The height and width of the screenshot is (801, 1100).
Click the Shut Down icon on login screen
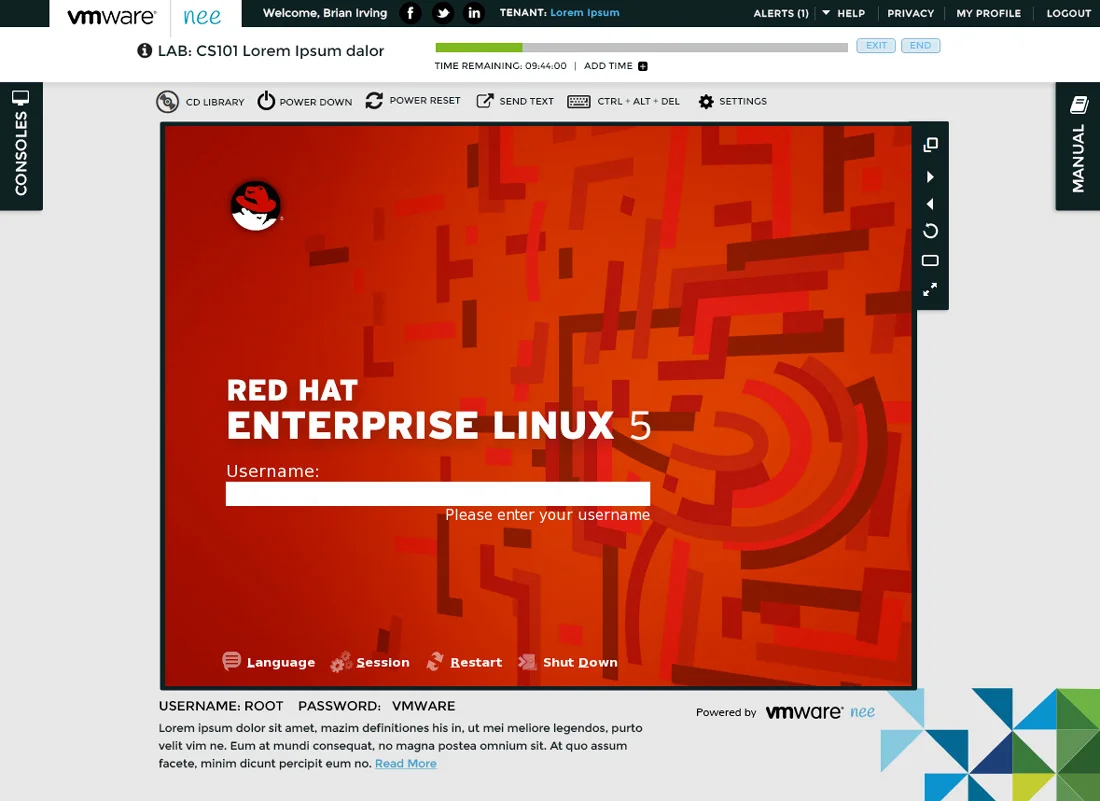[527, 661]
